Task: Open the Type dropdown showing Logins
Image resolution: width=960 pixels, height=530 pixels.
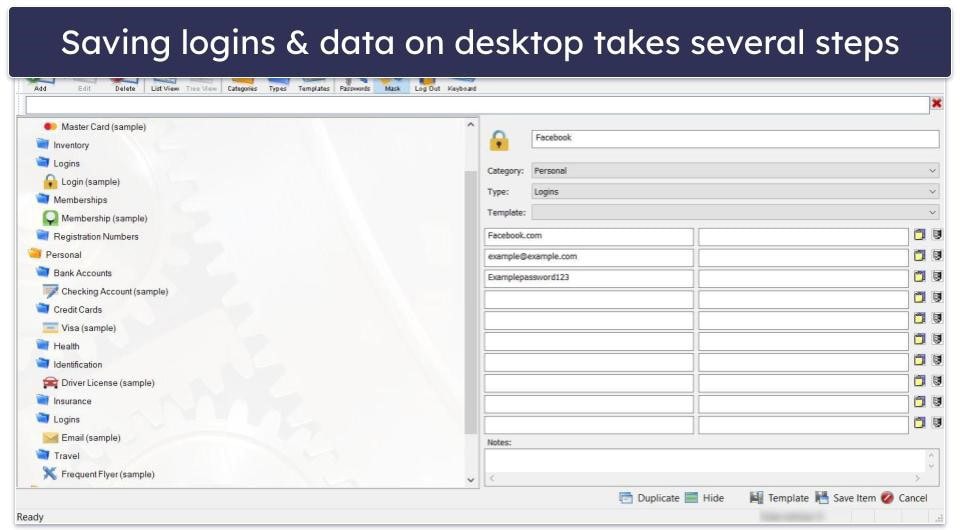Action: [735, 192]
